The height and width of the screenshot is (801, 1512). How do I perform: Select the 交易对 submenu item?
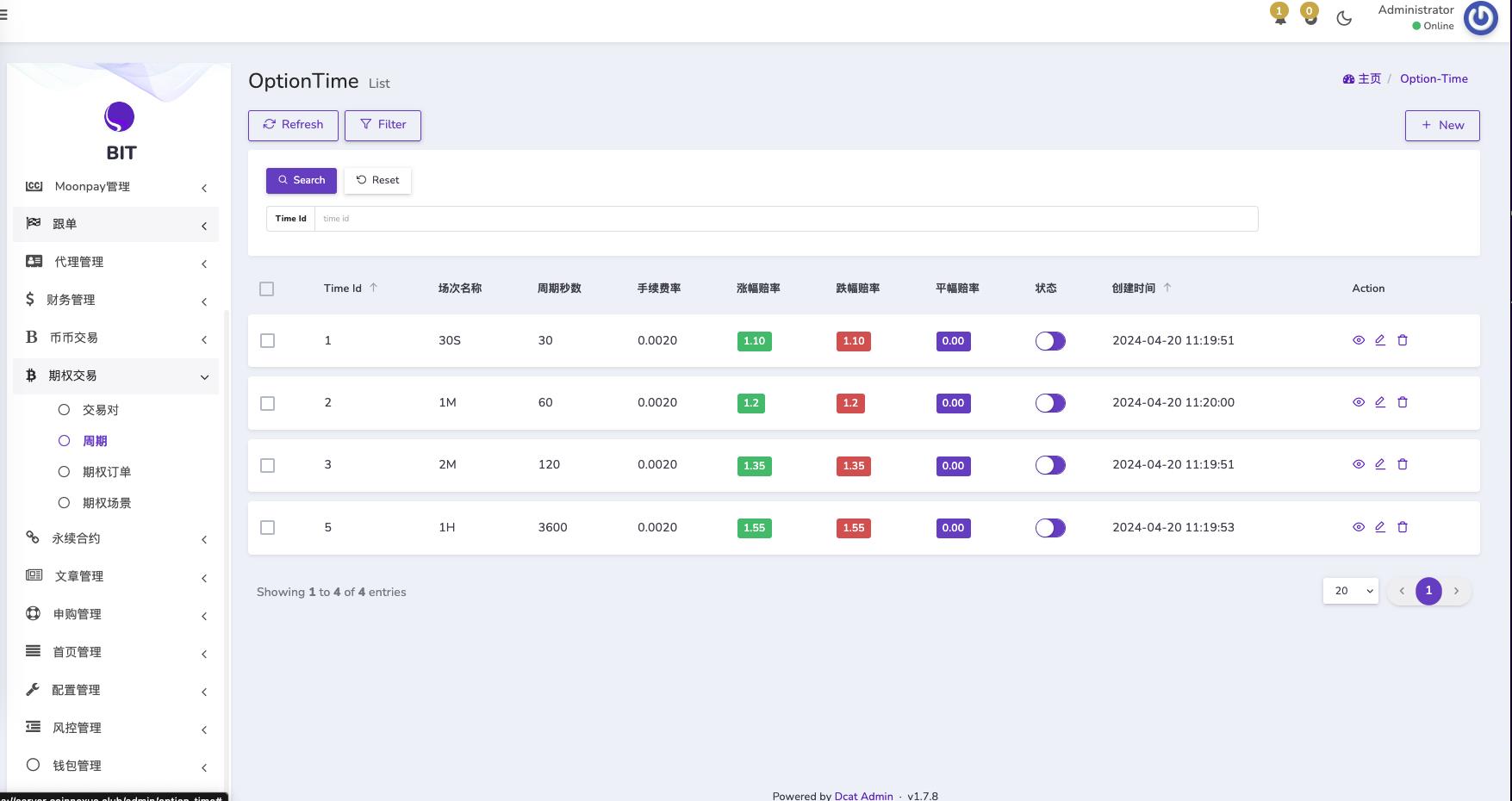tap(100, 410)
